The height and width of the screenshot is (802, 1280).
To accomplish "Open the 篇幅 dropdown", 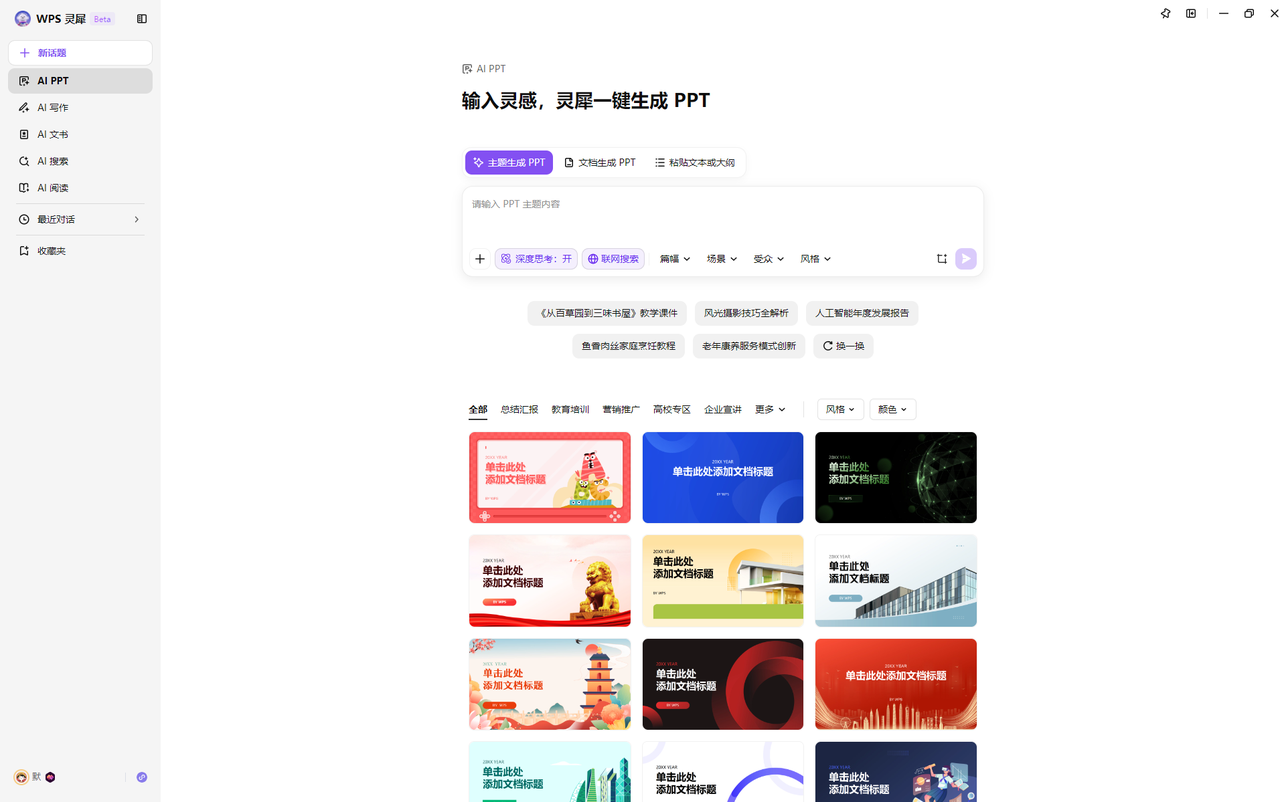I will tap(675, 258).
